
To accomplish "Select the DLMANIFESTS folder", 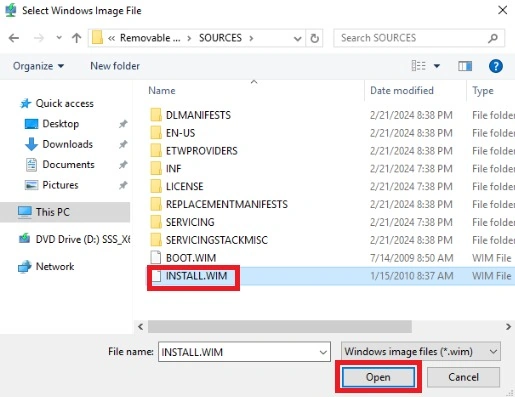I will coord(198,115).
